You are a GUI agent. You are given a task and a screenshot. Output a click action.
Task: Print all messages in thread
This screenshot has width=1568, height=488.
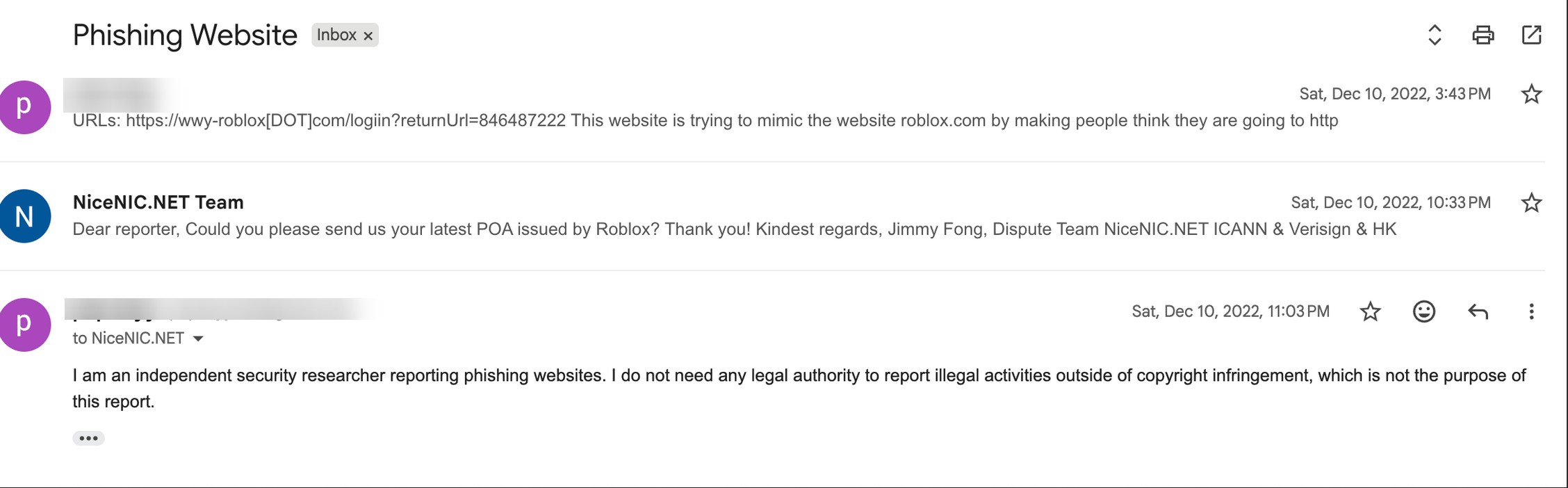(x=1483, y=35)
